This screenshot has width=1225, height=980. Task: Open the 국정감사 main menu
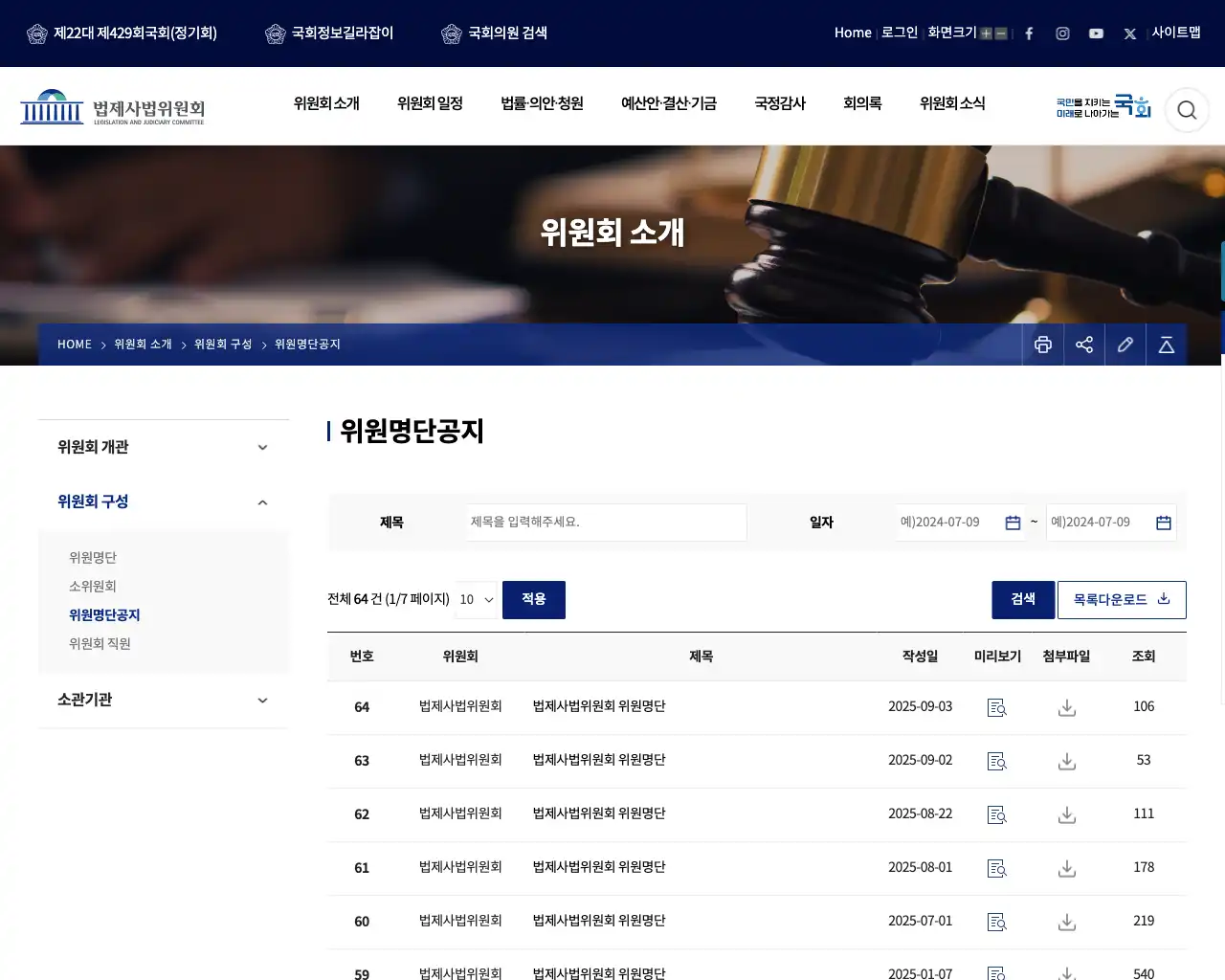(x=780, y=103)
